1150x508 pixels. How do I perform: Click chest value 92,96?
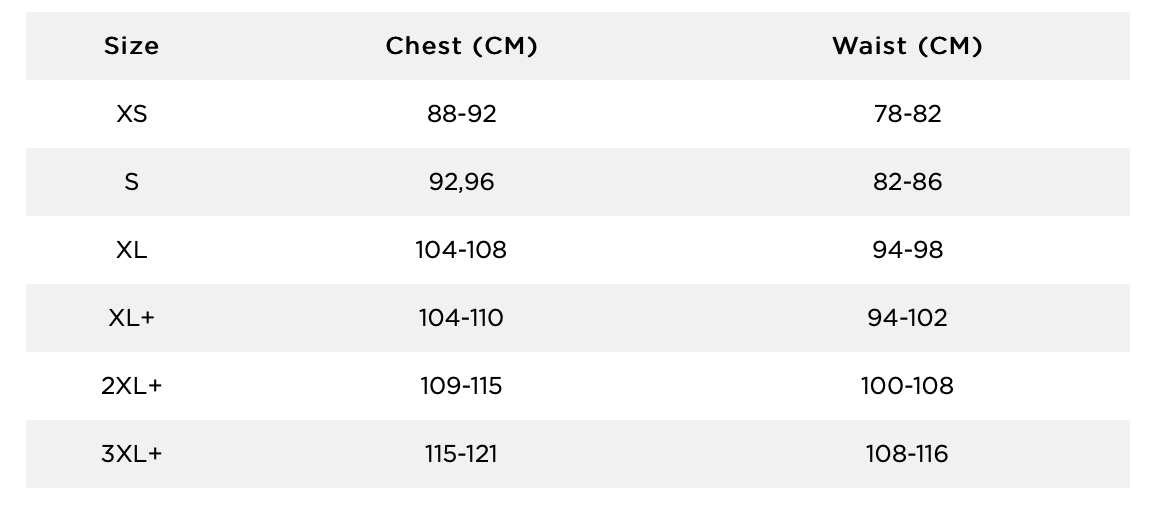click(461, 182)
